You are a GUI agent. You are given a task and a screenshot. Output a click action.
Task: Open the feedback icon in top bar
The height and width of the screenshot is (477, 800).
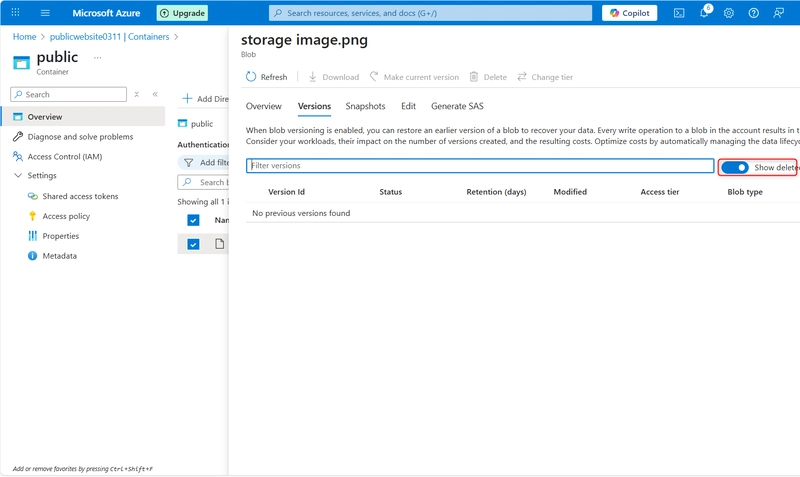tap(779, 13)
